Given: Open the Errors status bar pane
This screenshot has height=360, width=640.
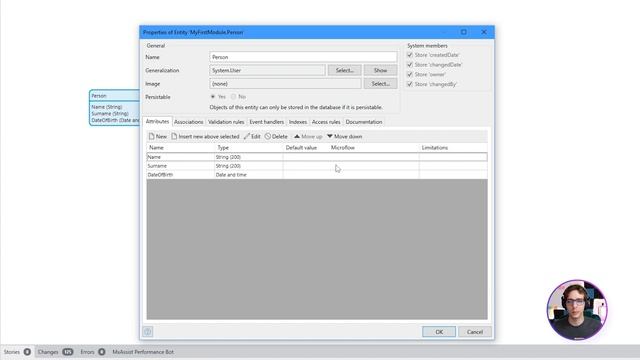Looking at the screenshot, I should coord(93,352).
